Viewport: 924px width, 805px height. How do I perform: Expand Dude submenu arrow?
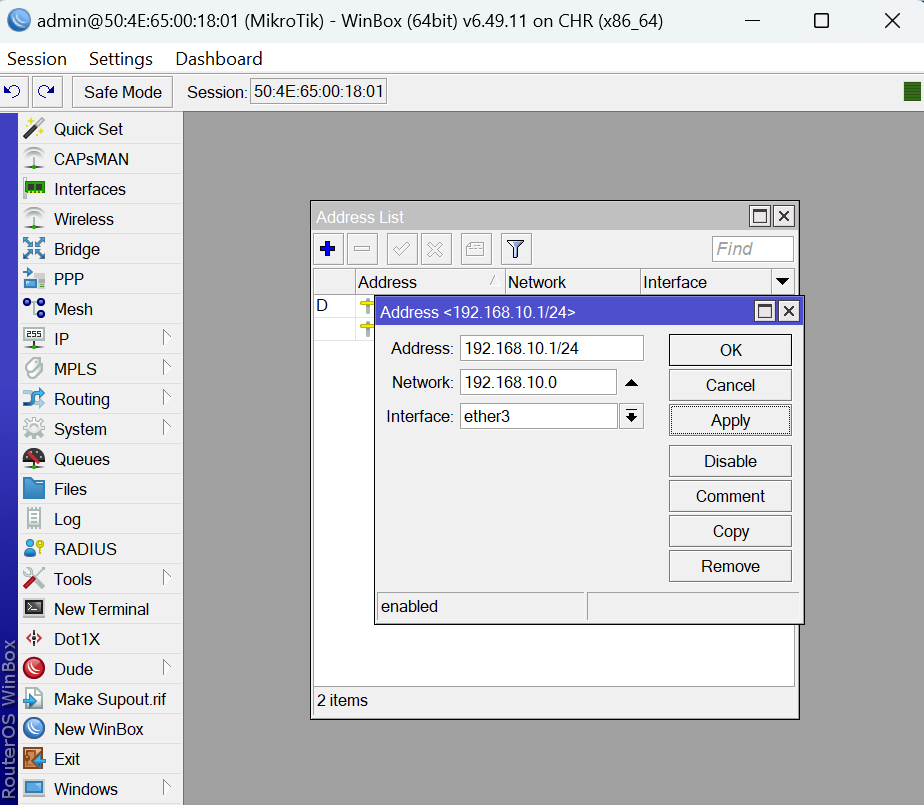[x=167, y=668]
